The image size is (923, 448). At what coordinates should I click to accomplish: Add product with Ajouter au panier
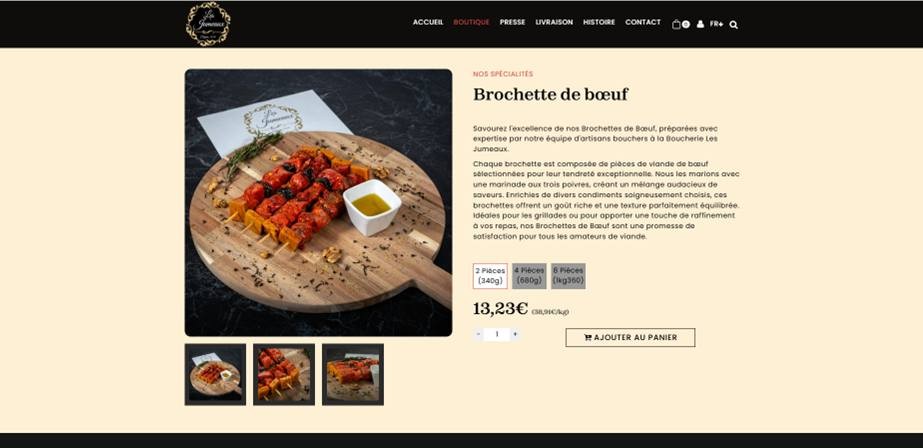pos(630,337)
